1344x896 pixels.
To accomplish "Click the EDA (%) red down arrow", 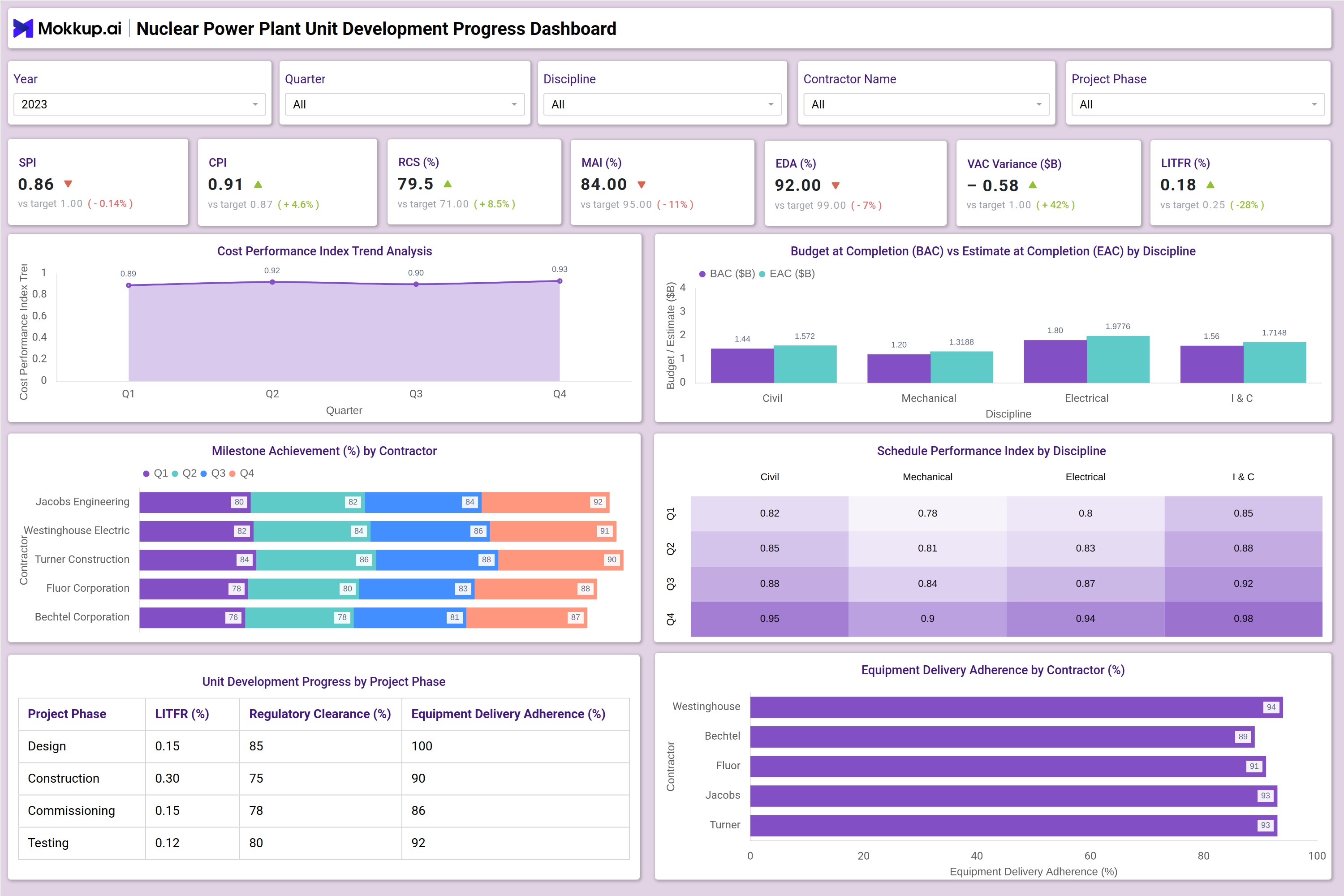I will tap(836, 186).
